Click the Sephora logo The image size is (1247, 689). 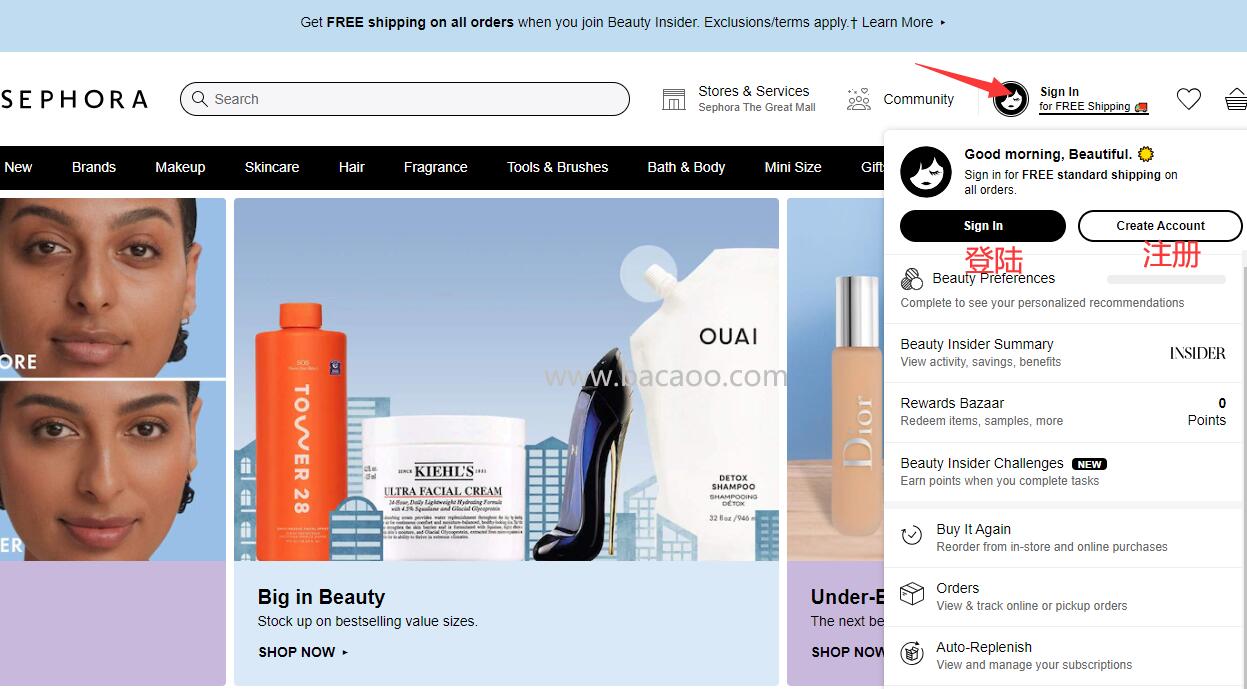[74, 99]
